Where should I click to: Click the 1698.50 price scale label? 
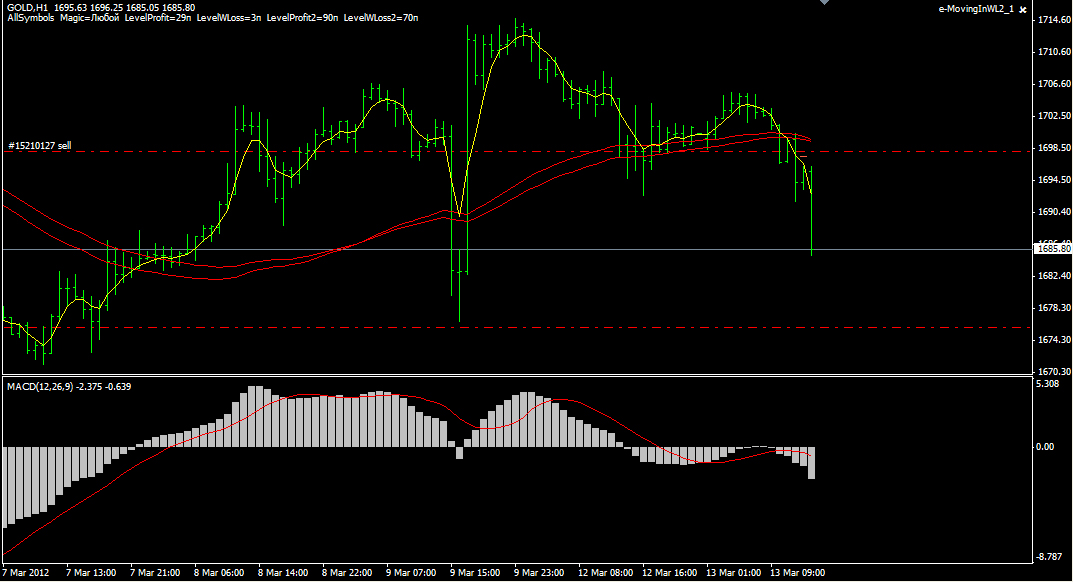coord(1055,148)
